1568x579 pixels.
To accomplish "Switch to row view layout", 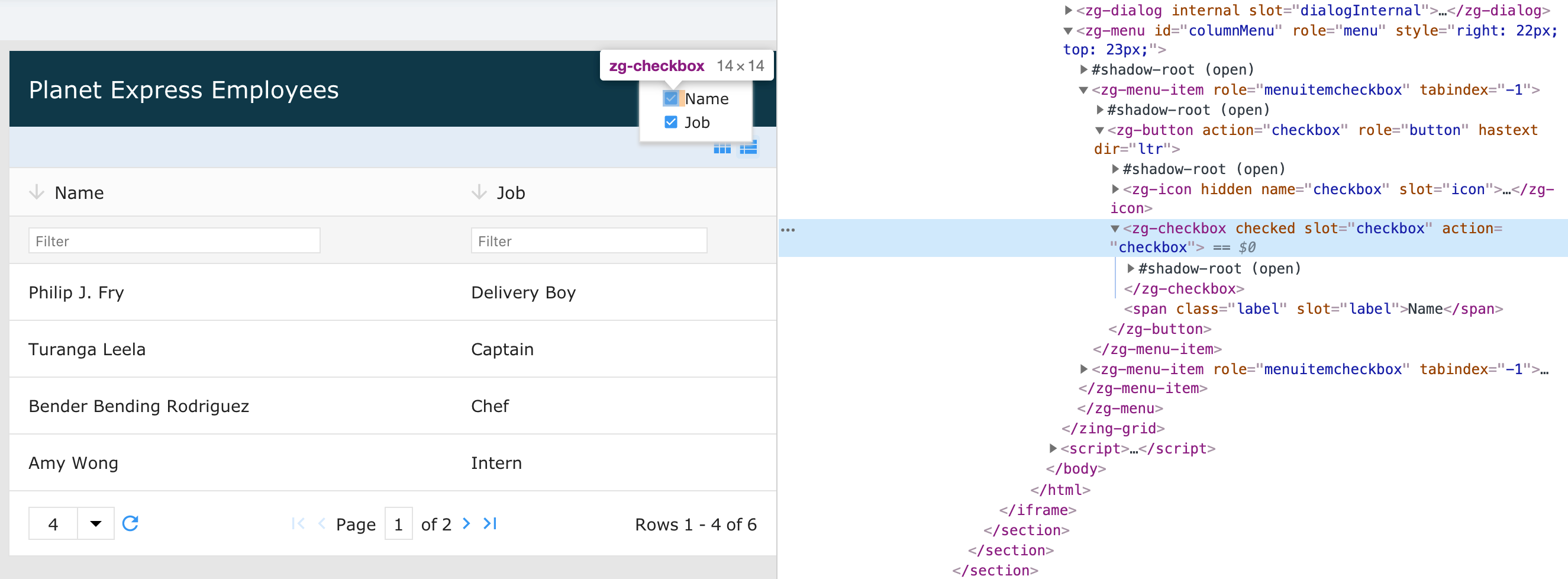I will tap(748, 147).
